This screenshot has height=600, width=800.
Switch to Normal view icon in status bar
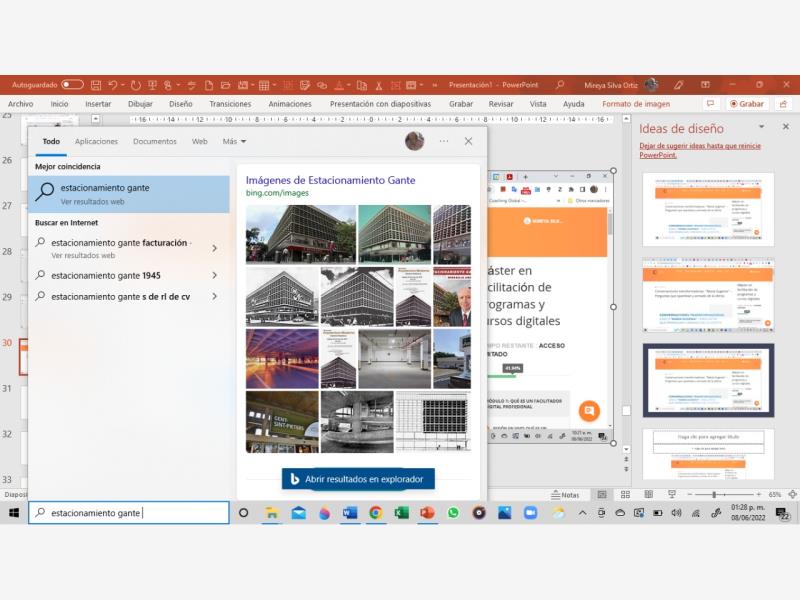[602, 494]
